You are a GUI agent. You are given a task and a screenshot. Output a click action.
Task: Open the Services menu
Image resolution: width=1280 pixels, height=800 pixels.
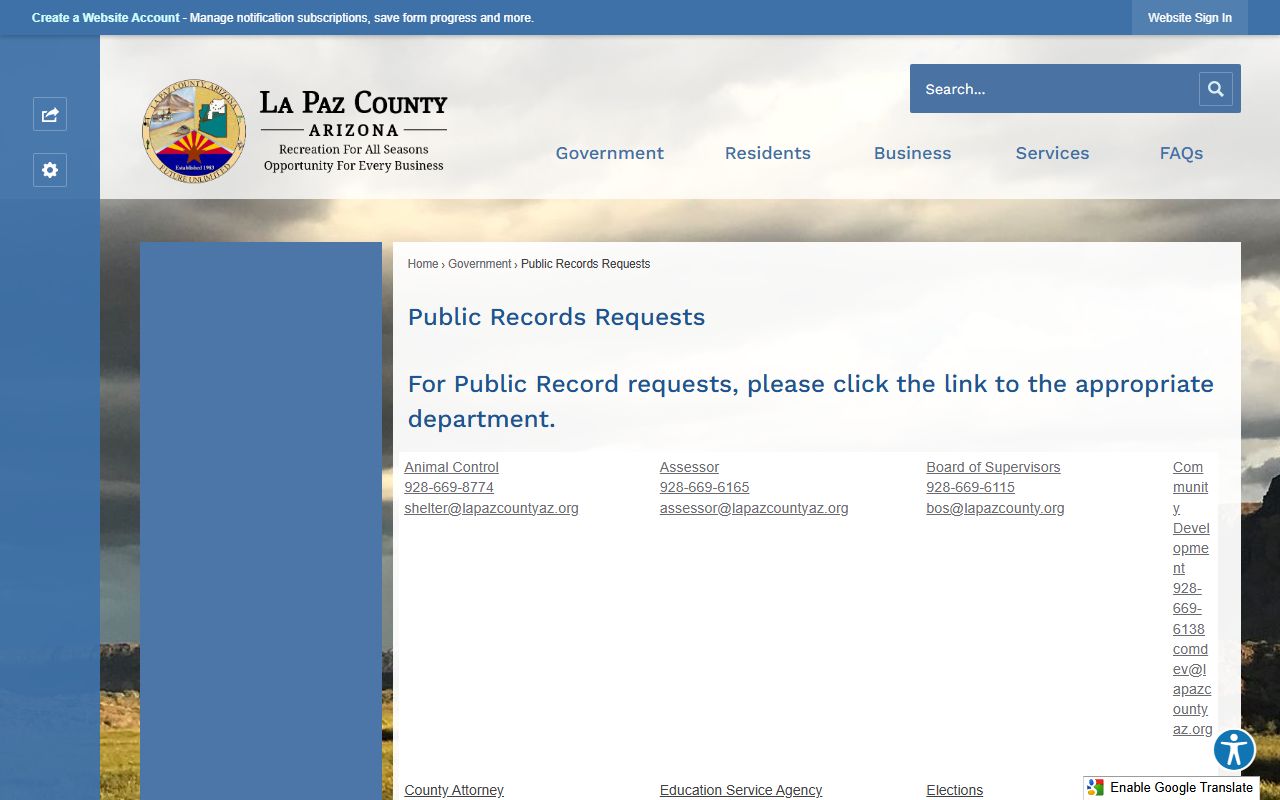1052,153
